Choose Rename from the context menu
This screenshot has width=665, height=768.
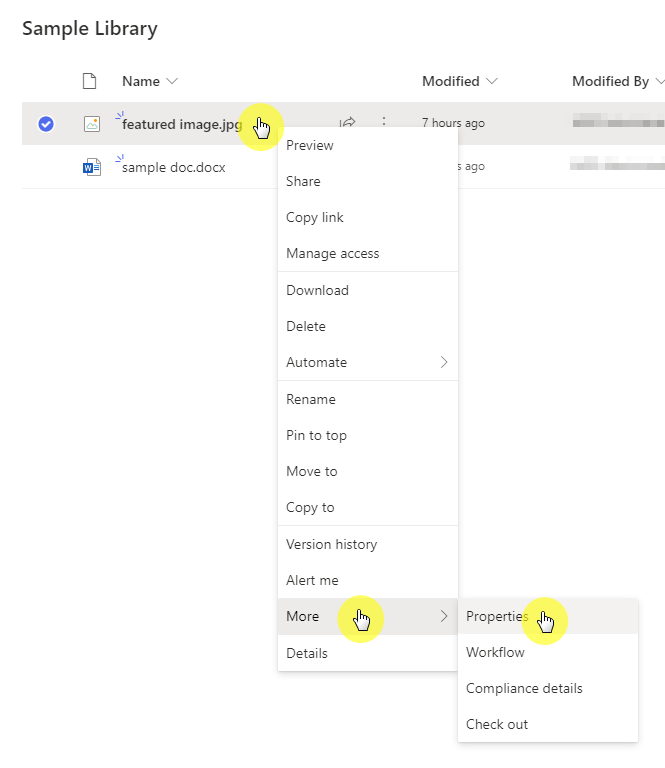tap(368, 399)
